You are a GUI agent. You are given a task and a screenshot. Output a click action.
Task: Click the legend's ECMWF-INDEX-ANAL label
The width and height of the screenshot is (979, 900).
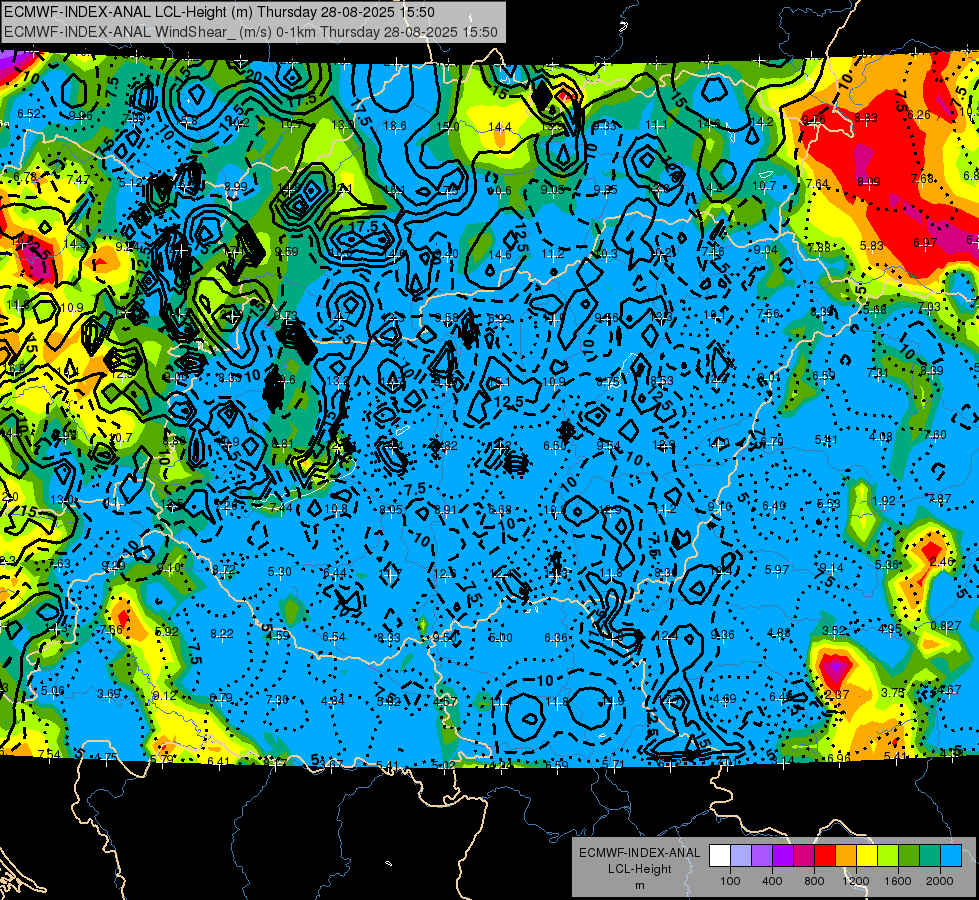pos(639,853)
